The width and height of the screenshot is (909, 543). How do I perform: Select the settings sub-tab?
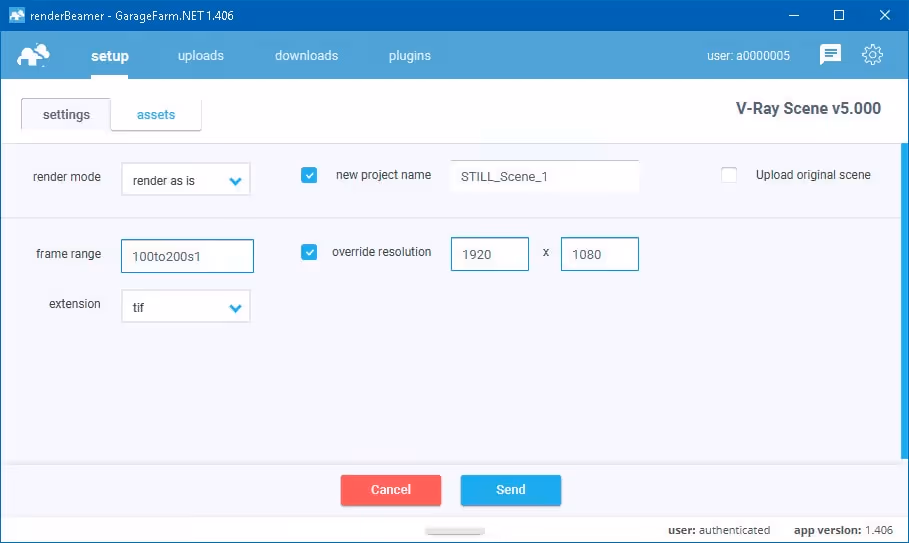66,114
